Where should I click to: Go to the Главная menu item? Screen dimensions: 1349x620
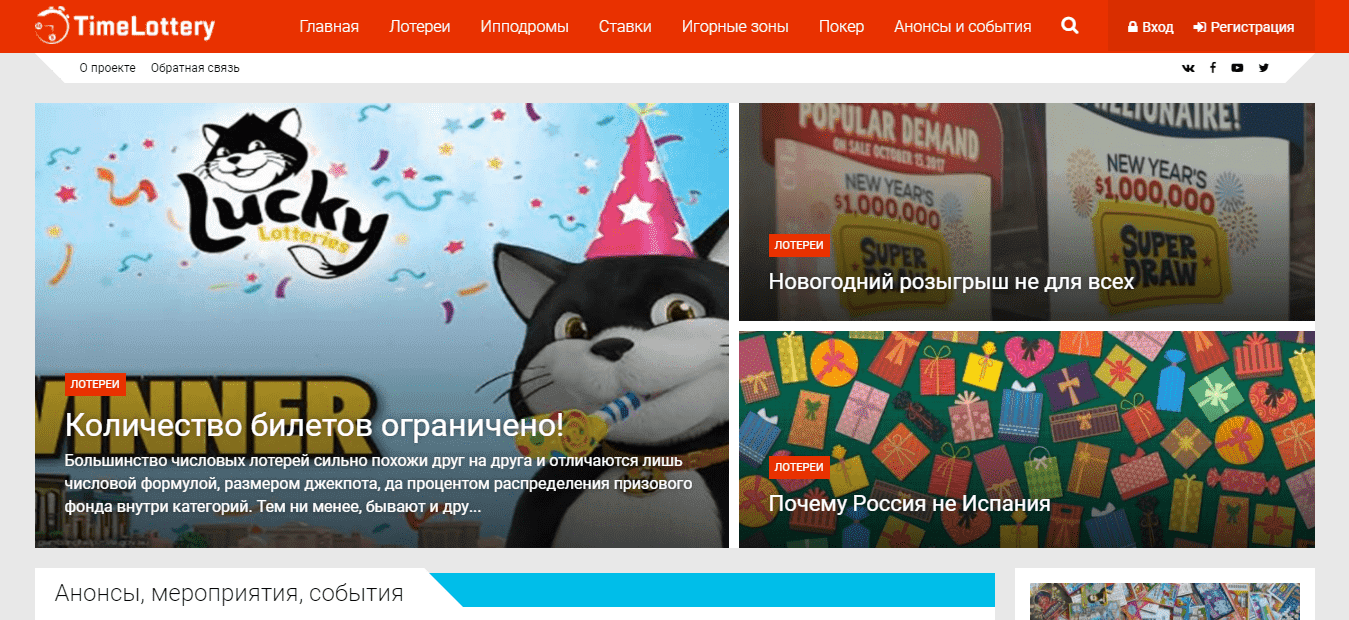click(329, 26)
